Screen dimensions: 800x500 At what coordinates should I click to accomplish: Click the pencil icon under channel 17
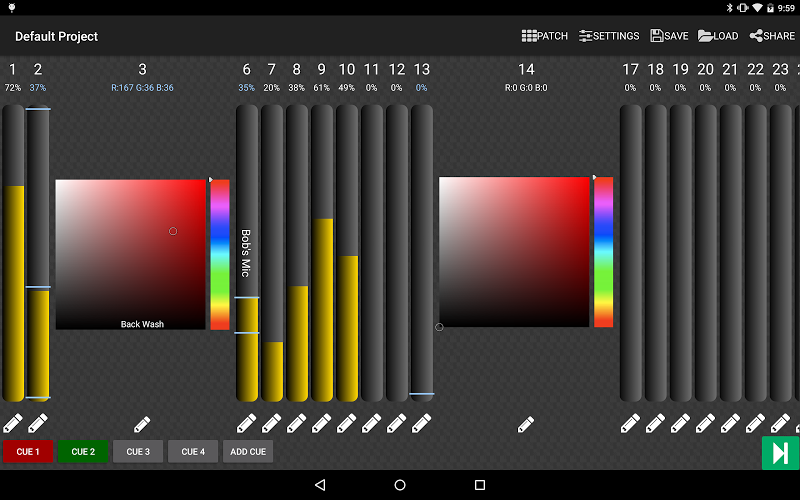pyautogui.click(x=631, y=423)
